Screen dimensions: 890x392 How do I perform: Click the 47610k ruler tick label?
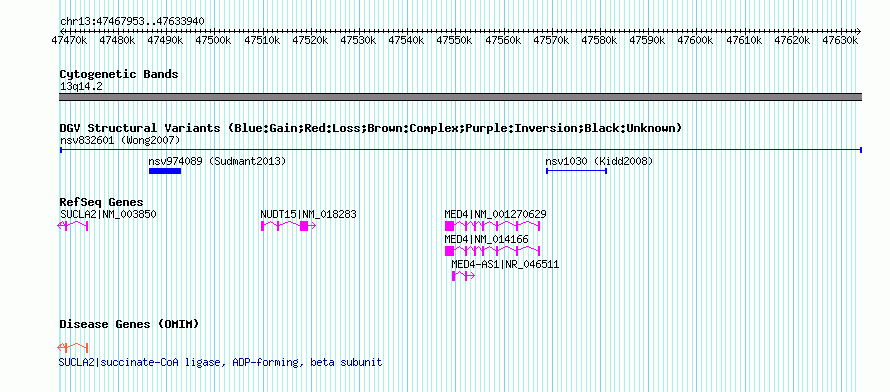click(744, 40)
